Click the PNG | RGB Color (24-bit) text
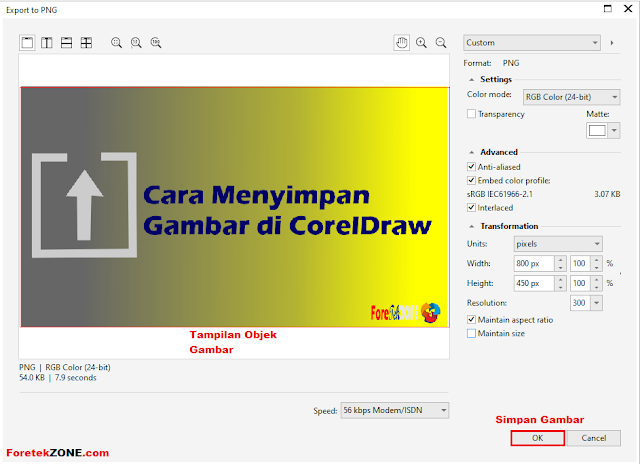 point(64,367)
